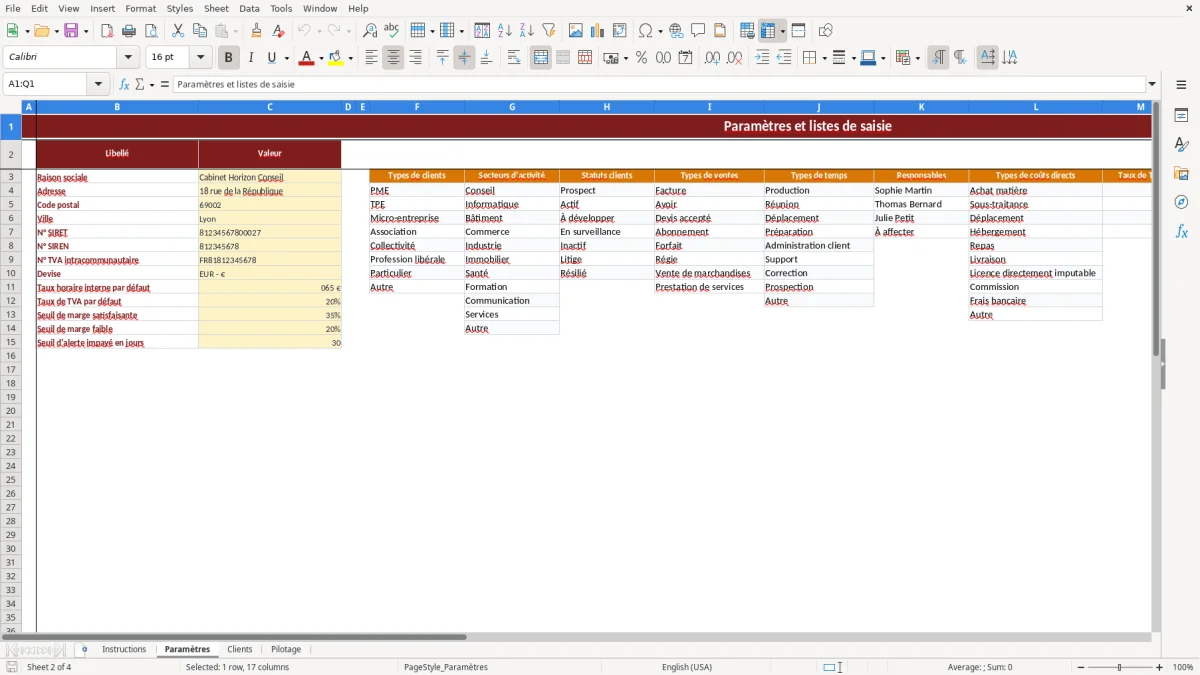Sort descending with the Z-A icon
Viewport: 1200px width, 675px height.
tap(527, 31)
